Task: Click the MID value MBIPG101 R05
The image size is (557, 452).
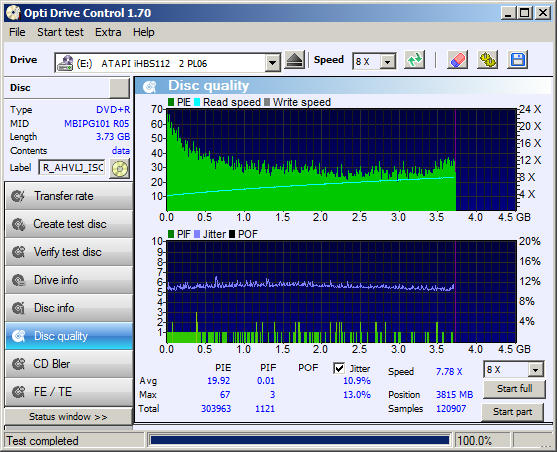Action: [x=97, y=124]
